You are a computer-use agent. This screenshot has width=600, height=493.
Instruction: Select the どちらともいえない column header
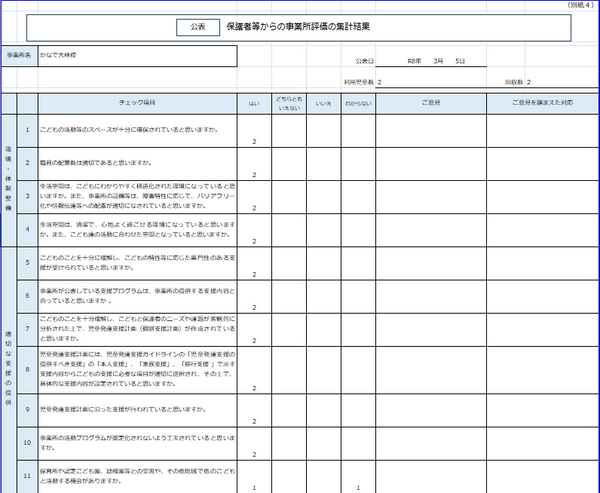[x=289, y=104]
